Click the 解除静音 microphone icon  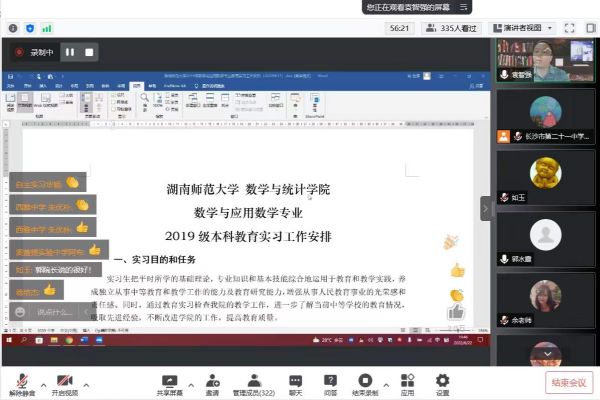tap(20, 381)
